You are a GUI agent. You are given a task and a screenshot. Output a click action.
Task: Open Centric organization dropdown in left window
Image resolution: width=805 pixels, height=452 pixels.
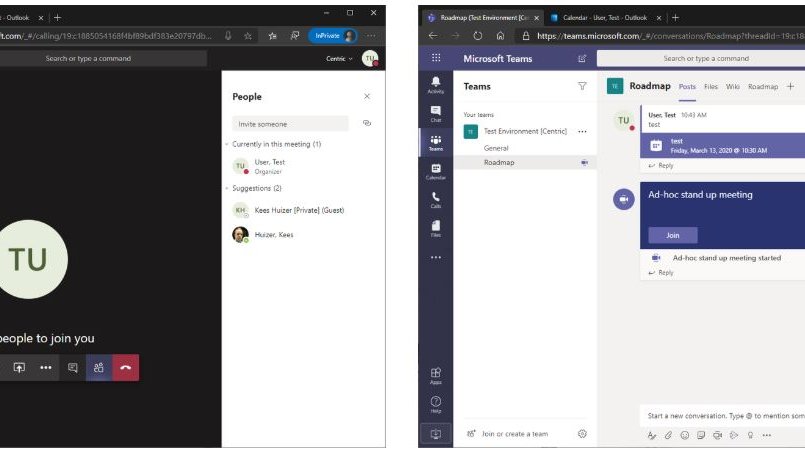(339, 59)
